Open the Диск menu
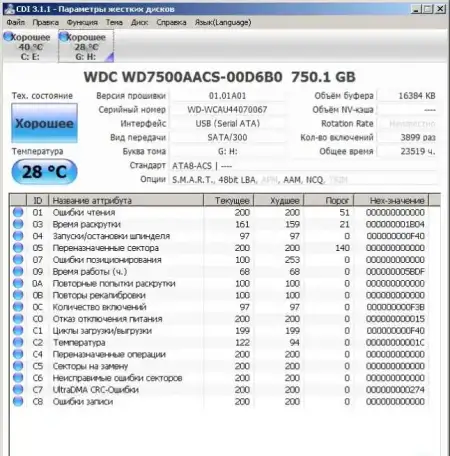Image resolution: width=450 pixels, height=456 pixels. coord(139,22)
